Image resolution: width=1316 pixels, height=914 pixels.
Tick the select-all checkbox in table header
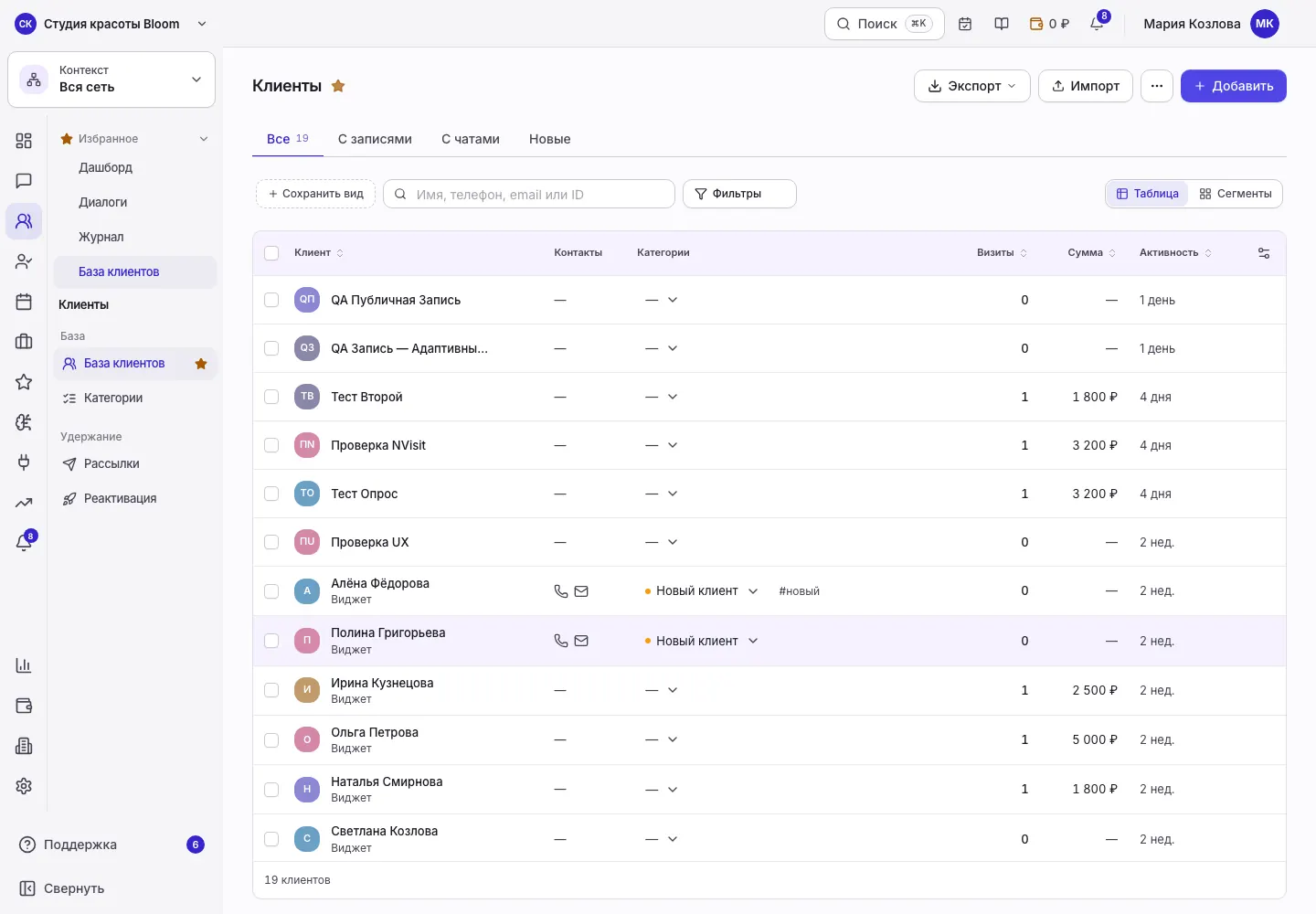tap(271, 253)
